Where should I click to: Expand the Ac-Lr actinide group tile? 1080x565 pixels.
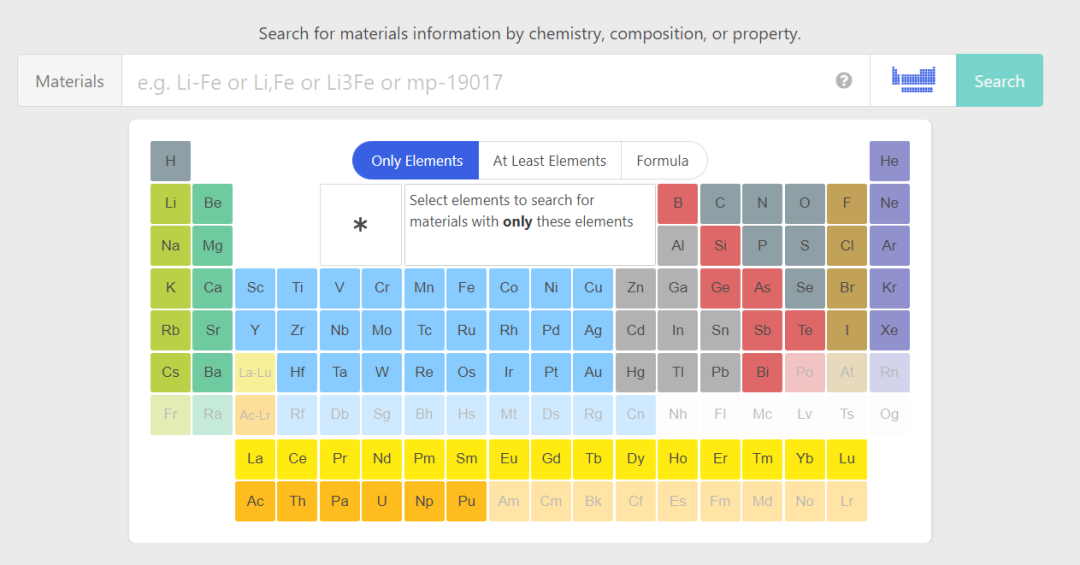point(255,415)
